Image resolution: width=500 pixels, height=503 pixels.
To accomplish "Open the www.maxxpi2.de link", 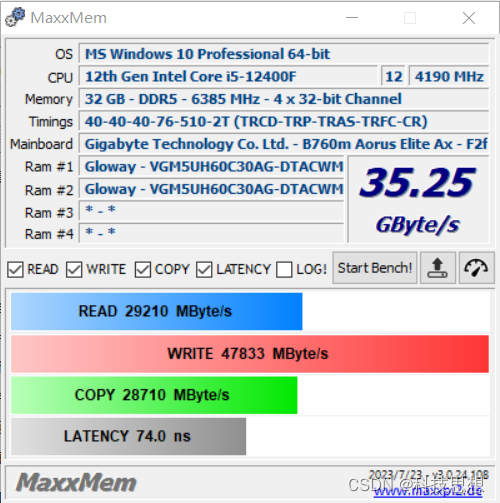I will (x=428, y=491).
